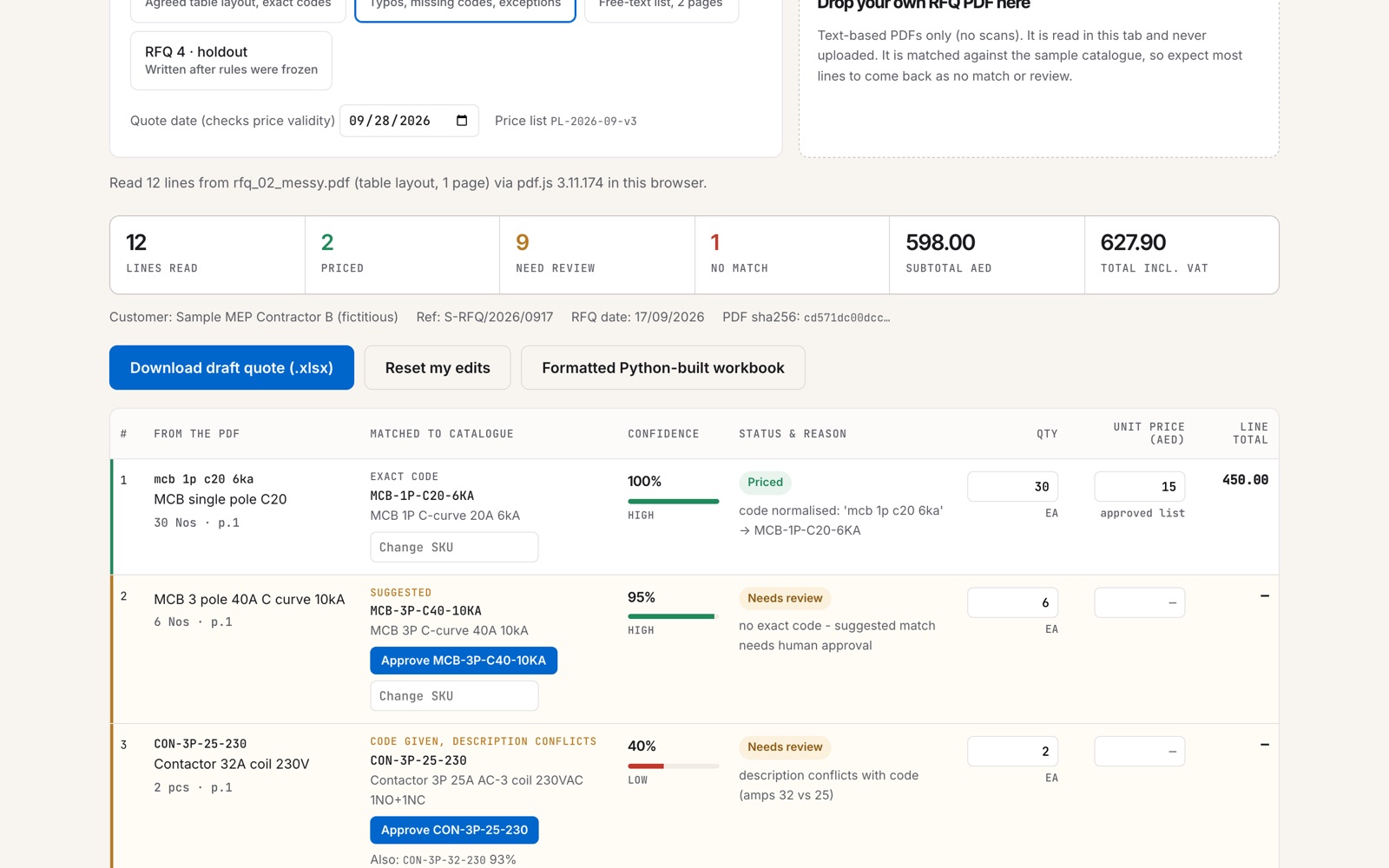Click the empty unit price field for Contactor 32A

(x=1139, y=752)
